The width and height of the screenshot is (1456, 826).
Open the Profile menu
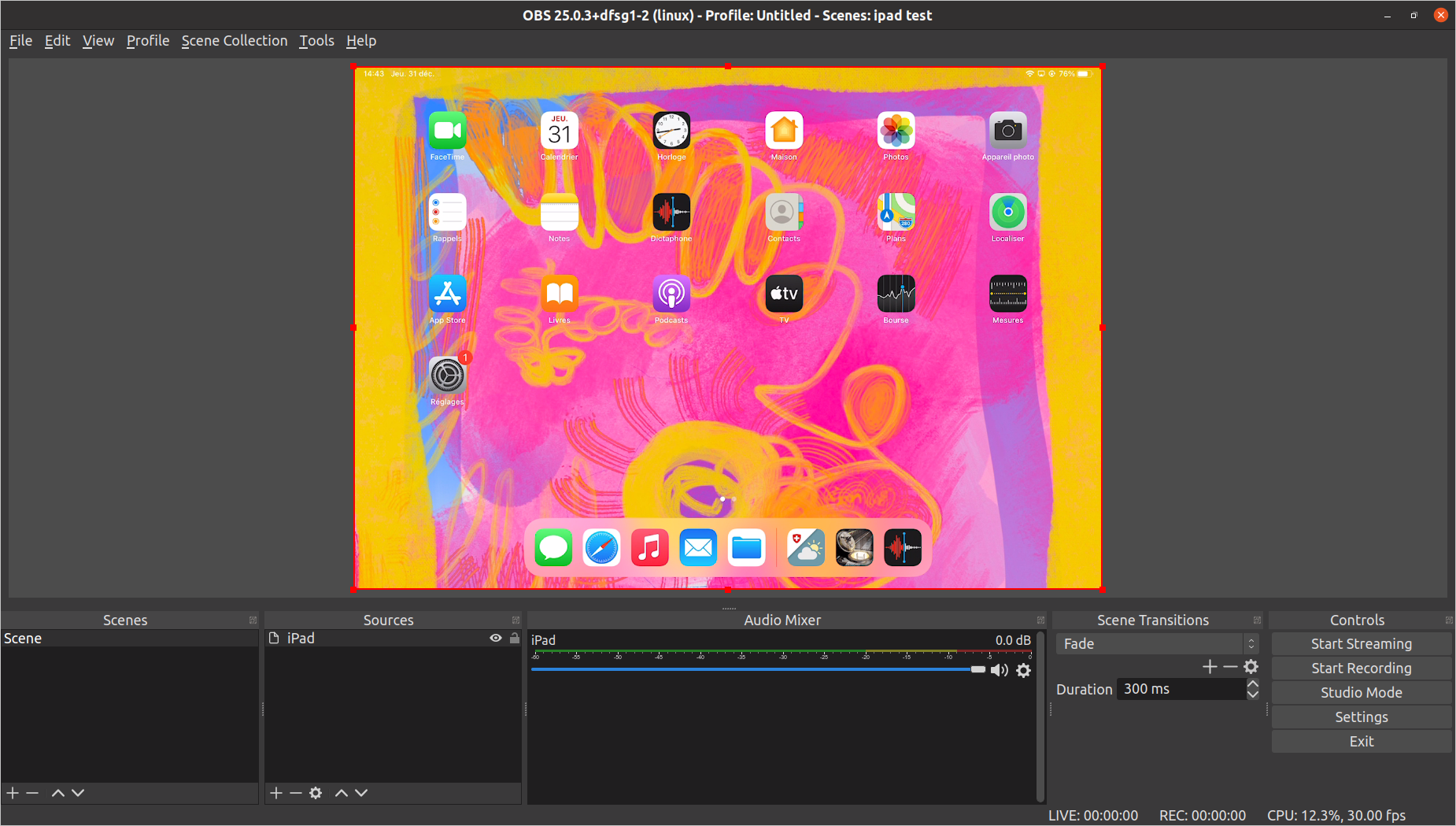point(148,41)
